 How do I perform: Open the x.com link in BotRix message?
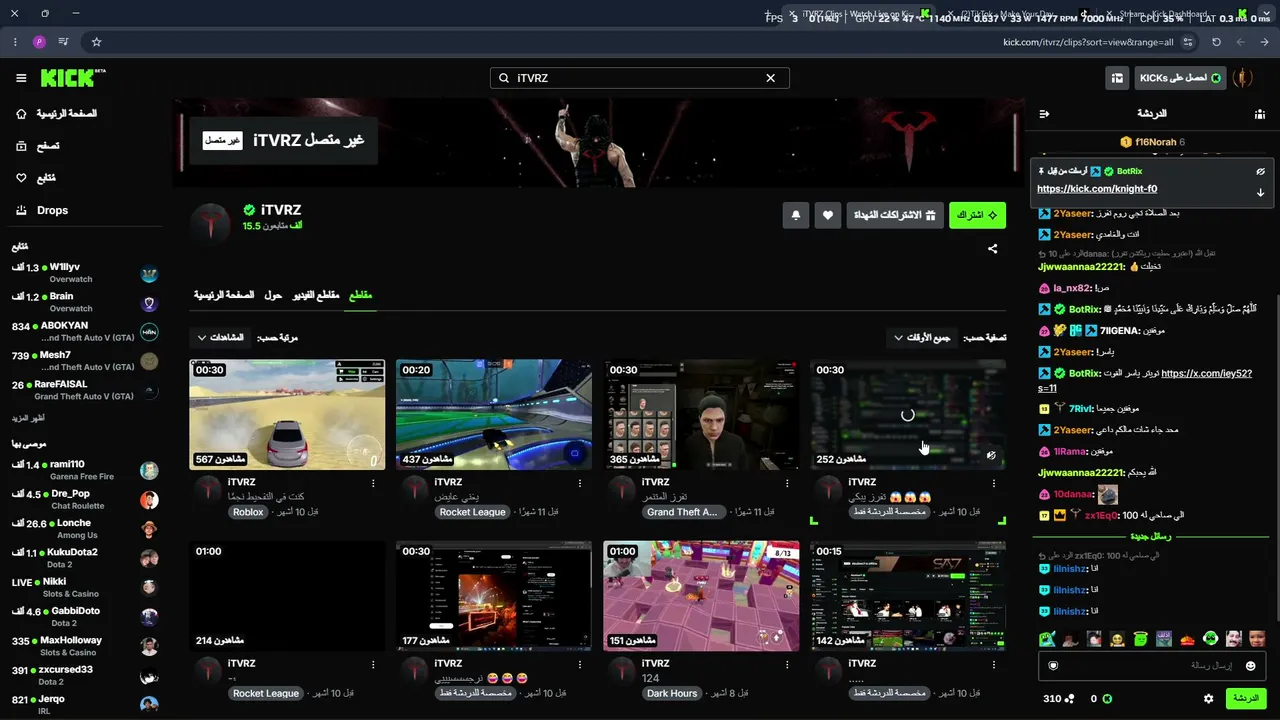click(1206, 373)
